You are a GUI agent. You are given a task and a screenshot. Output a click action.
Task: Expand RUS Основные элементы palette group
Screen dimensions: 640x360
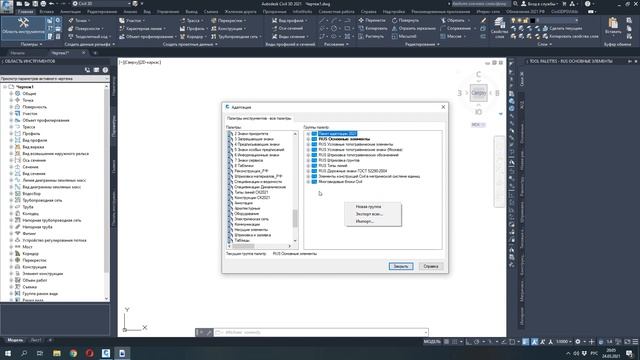click(309, 139)
